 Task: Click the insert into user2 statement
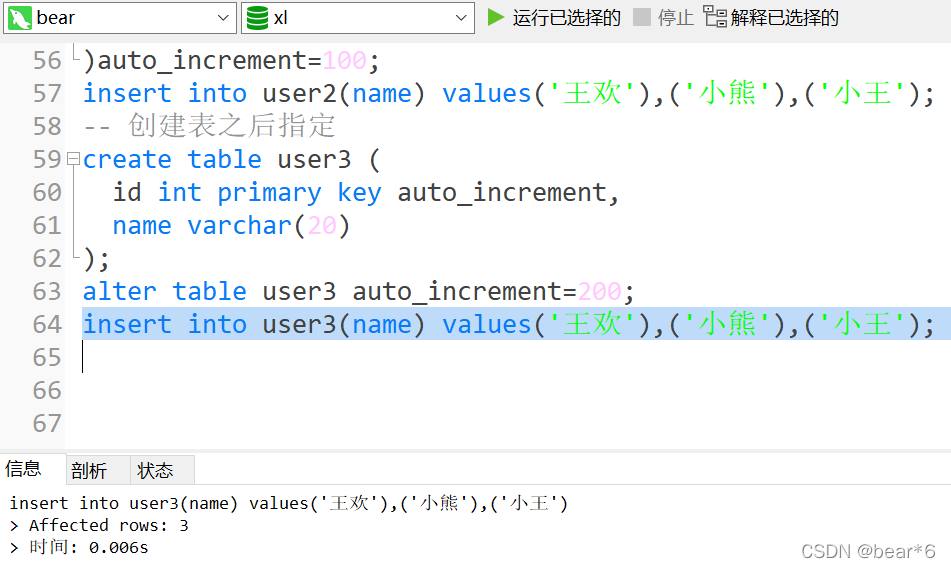coord(508,93)
